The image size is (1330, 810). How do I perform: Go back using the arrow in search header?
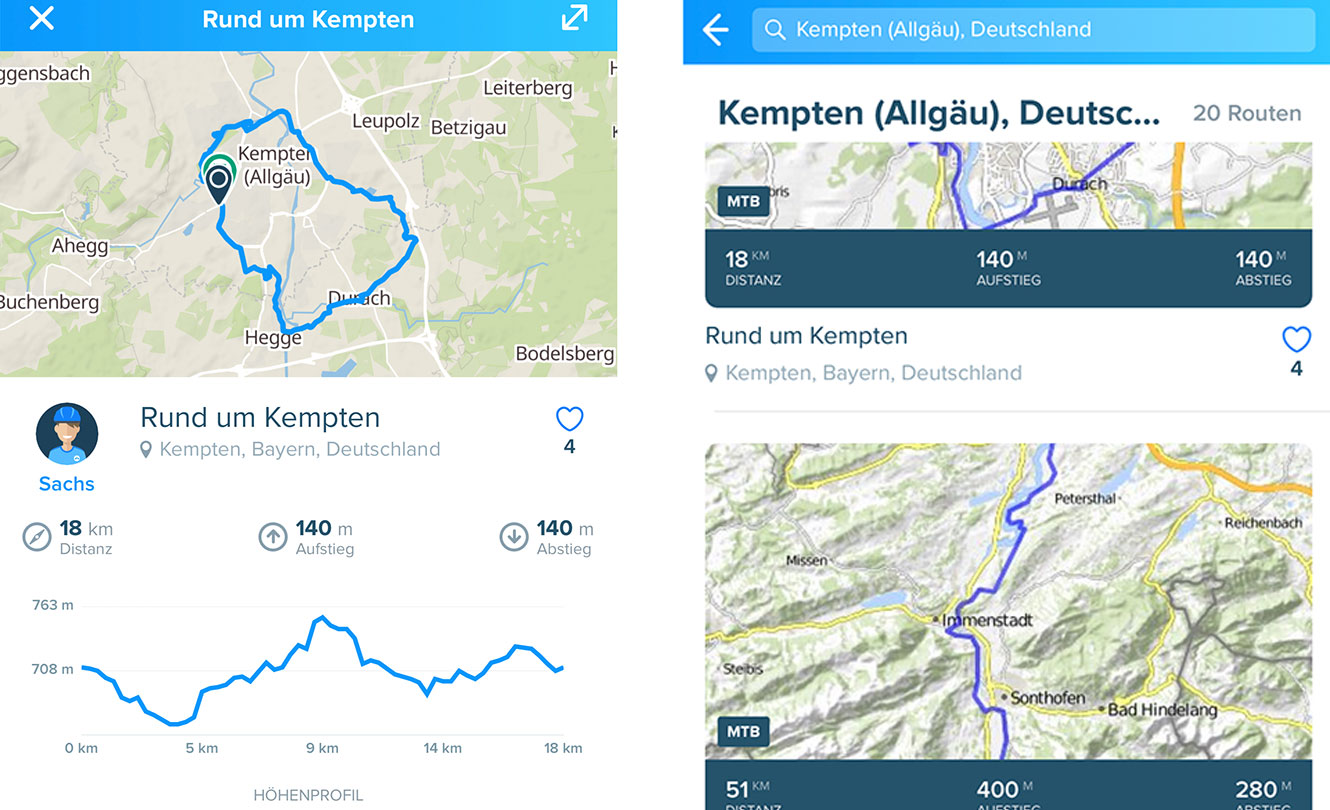pos(716,30)
